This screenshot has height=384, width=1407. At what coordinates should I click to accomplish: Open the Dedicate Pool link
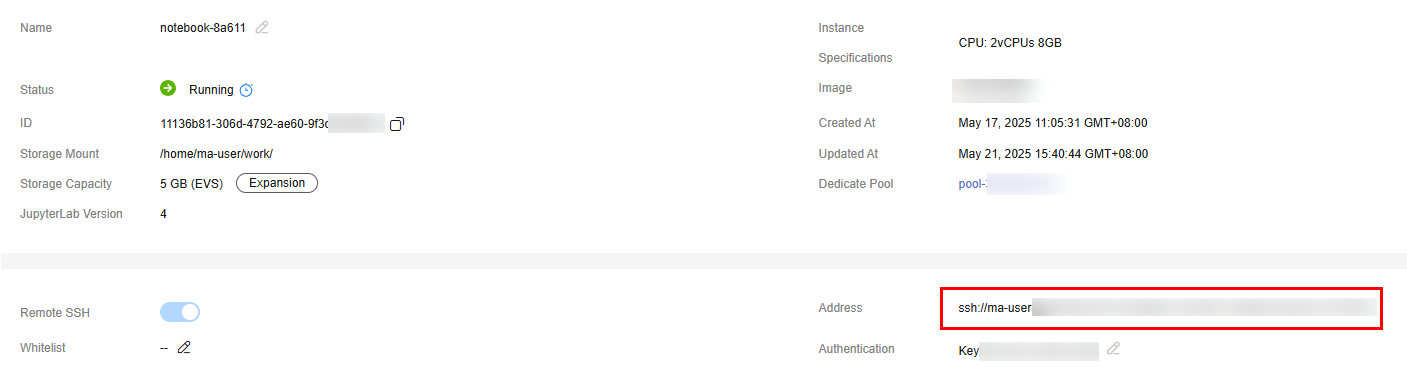coord(1008,184)
